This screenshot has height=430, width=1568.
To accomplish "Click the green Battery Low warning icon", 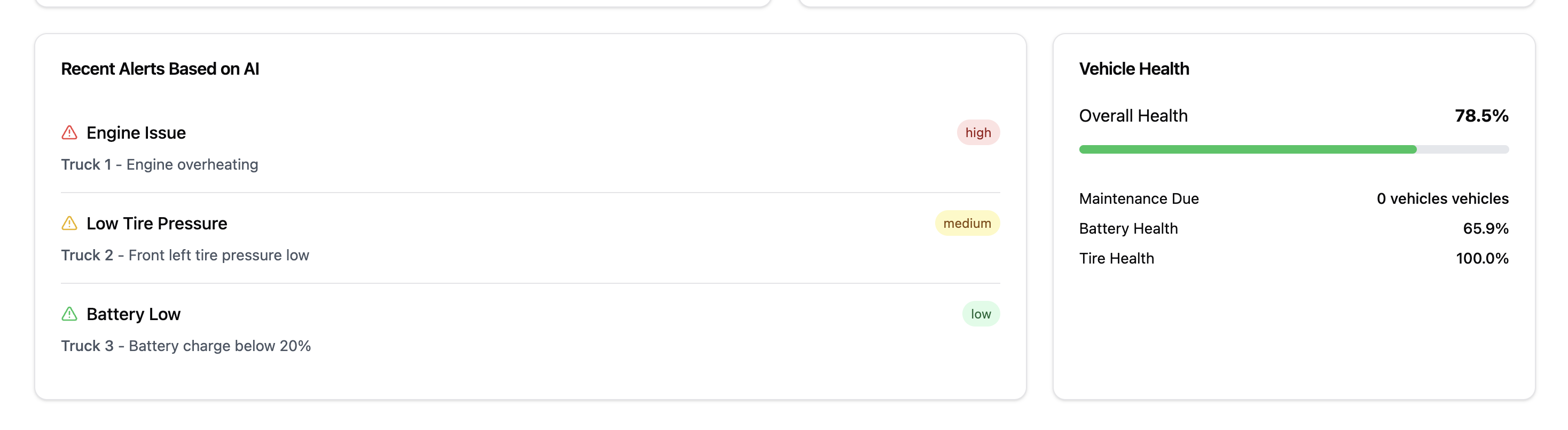I will 69,314.
